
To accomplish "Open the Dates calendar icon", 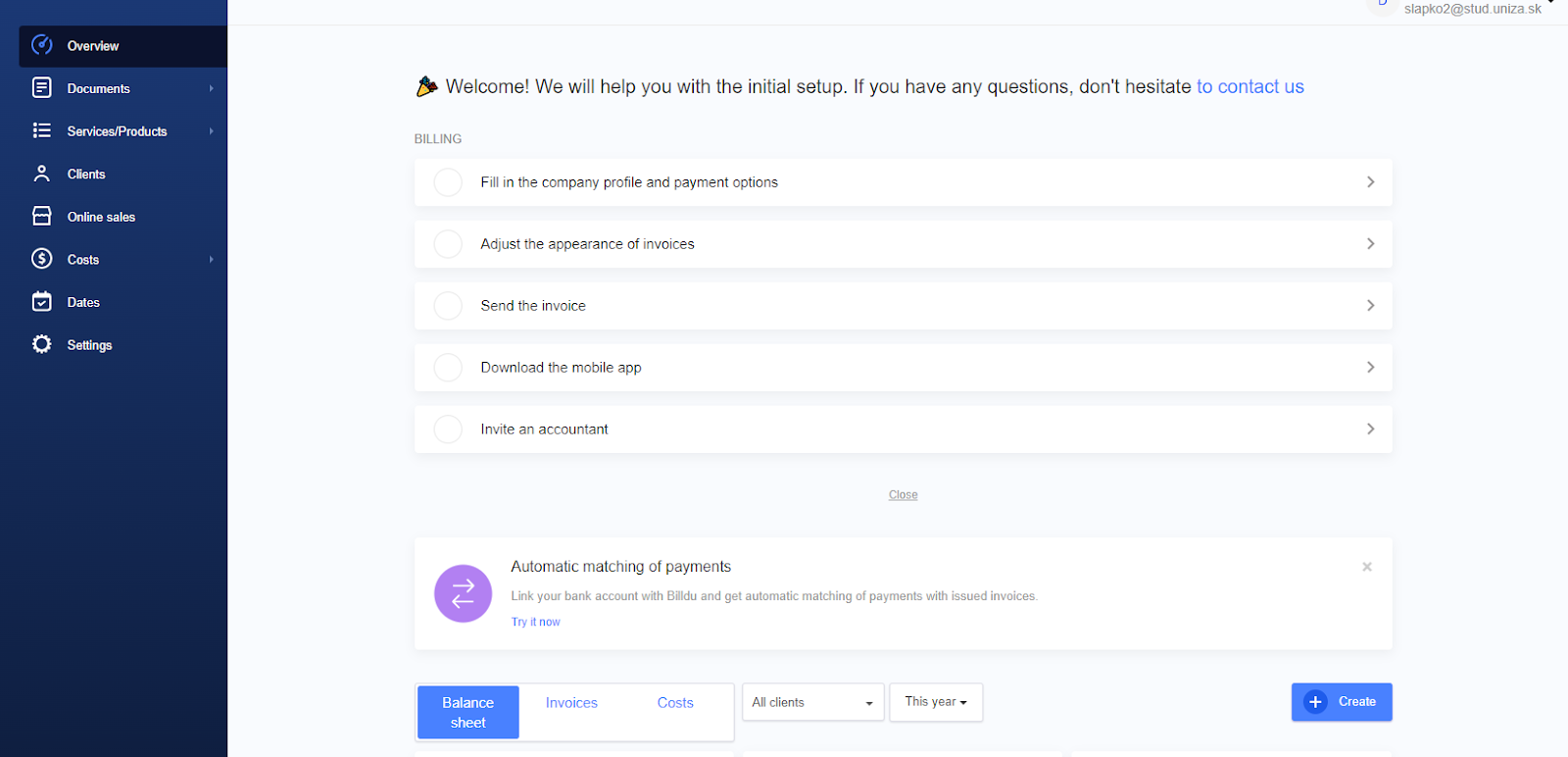I will [42, 302].
